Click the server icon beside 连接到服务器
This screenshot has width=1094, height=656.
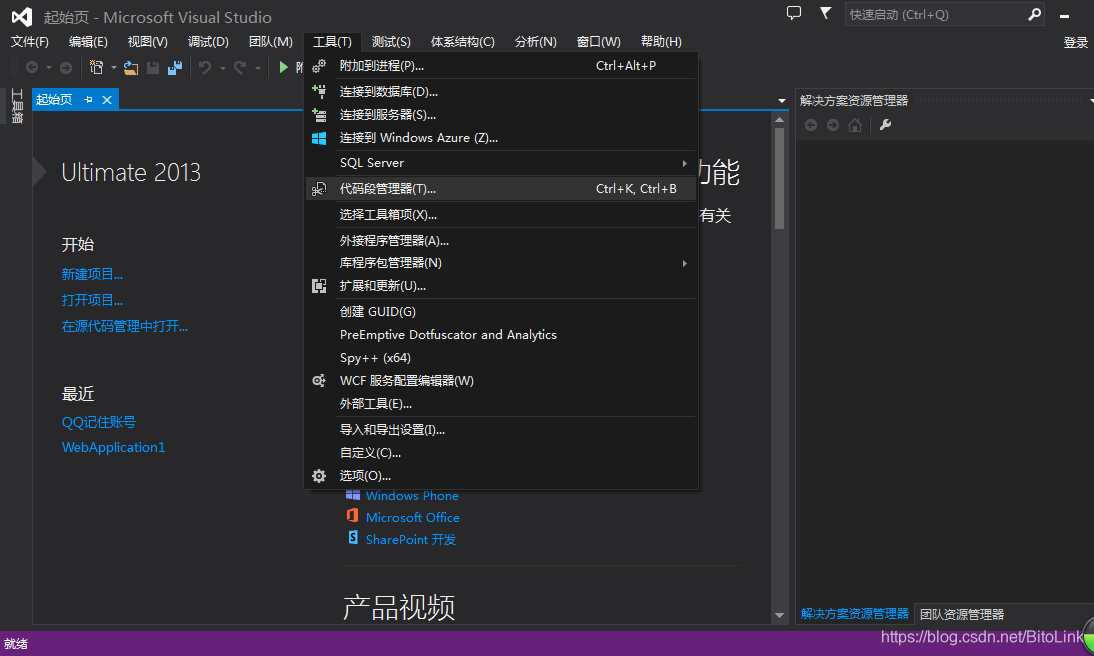point(319,115)
